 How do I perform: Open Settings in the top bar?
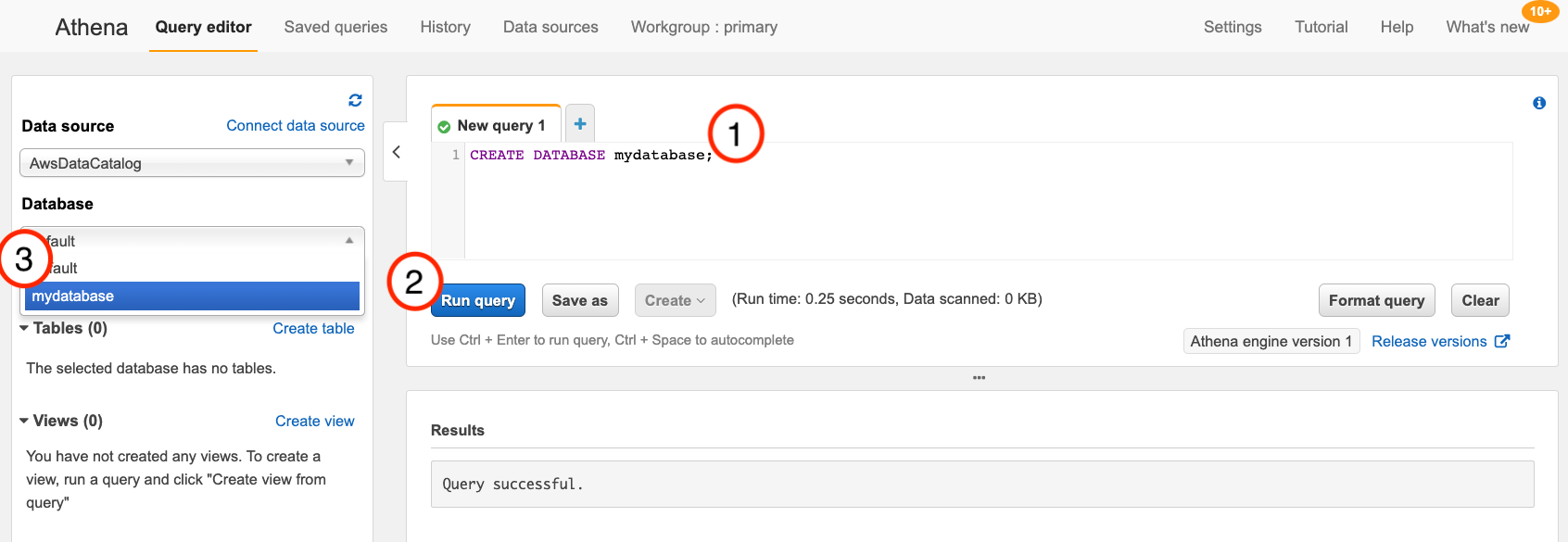(1233, 27)
